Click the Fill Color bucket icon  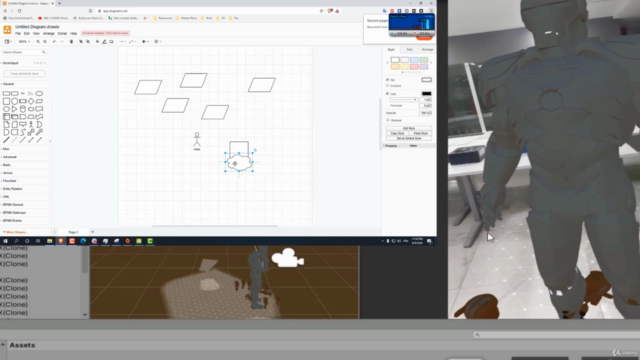click(x=98, y=42)
